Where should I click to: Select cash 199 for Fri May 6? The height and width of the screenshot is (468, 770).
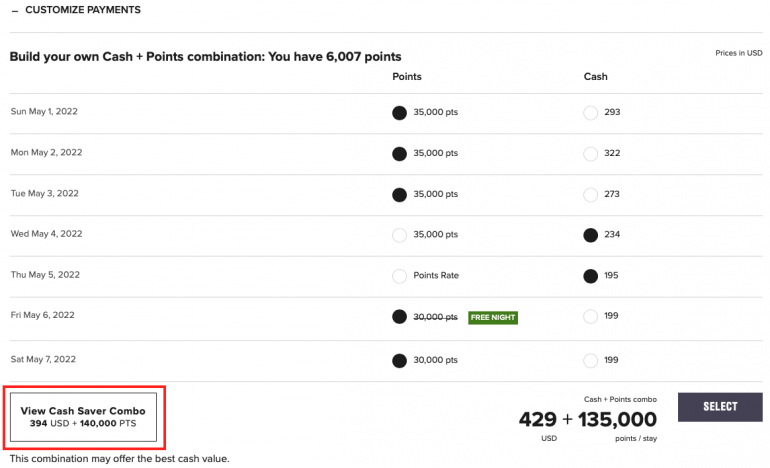click(x=590, y=317)
